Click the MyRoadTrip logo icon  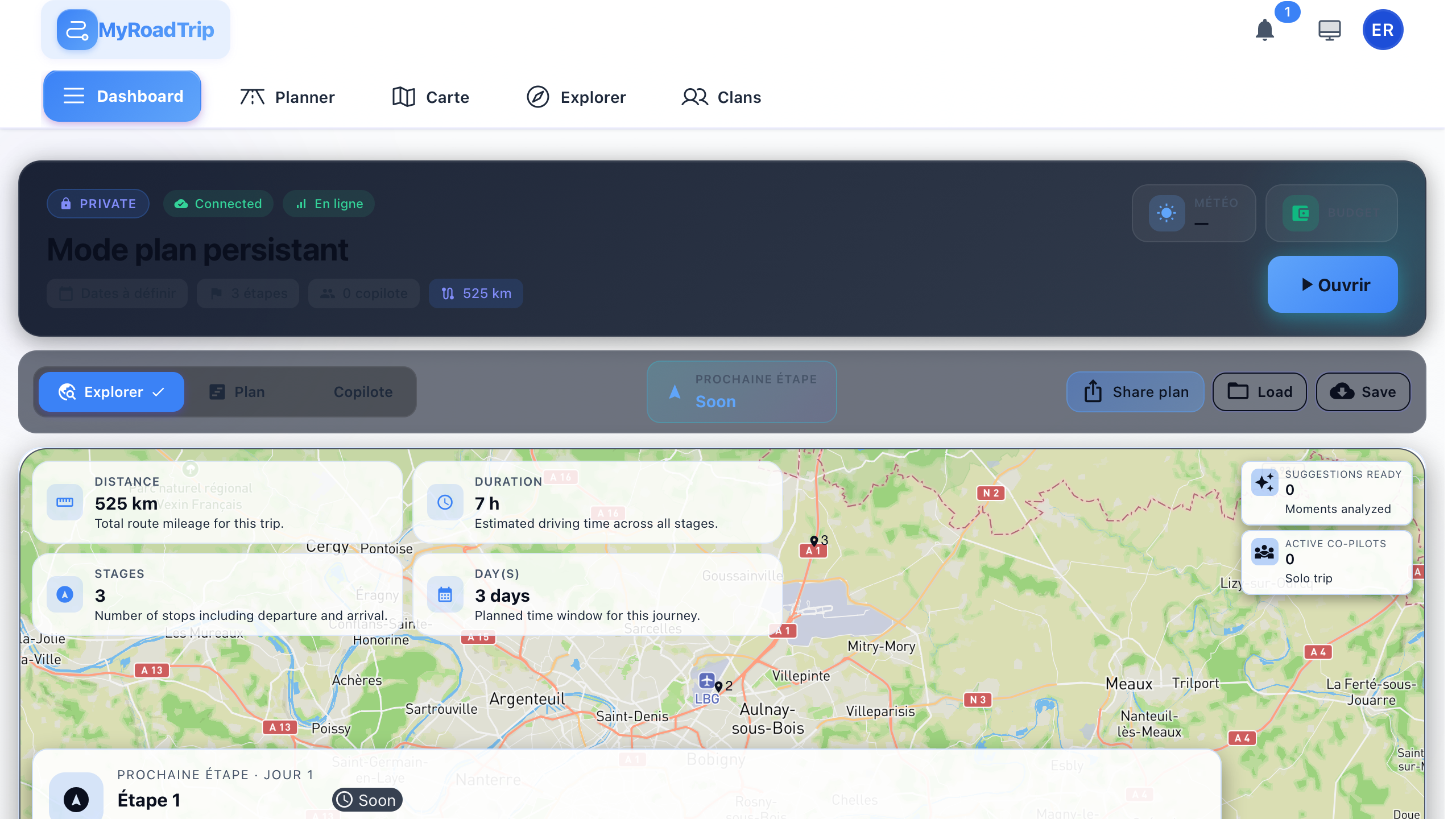[x=77, y=30]
